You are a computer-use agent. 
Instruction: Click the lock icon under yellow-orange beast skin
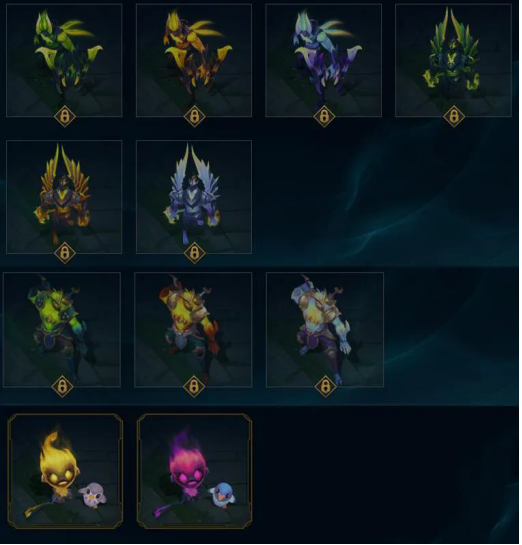194,386
